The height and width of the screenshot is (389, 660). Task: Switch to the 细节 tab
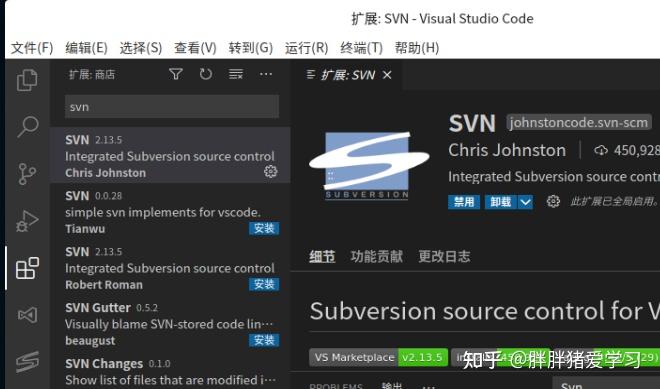tap(322, 256)
